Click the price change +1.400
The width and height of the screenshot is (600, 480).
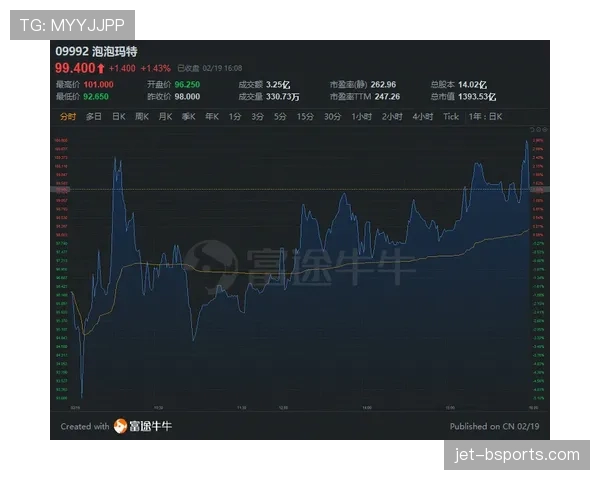[x=122, y=69]
